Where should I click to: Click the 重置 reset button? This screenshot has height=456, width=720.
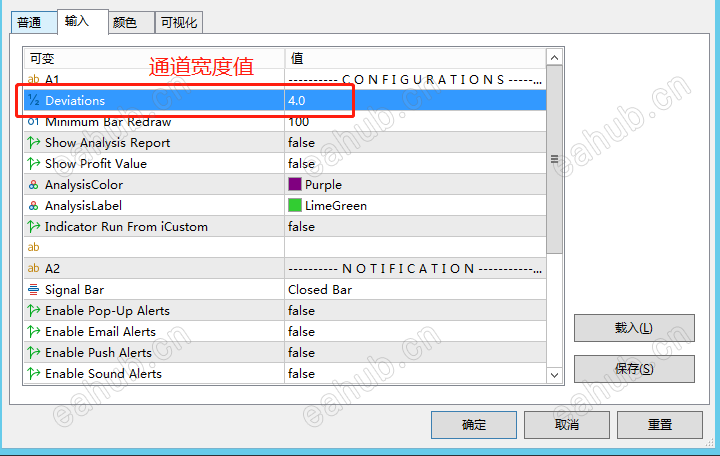point(660,425)
